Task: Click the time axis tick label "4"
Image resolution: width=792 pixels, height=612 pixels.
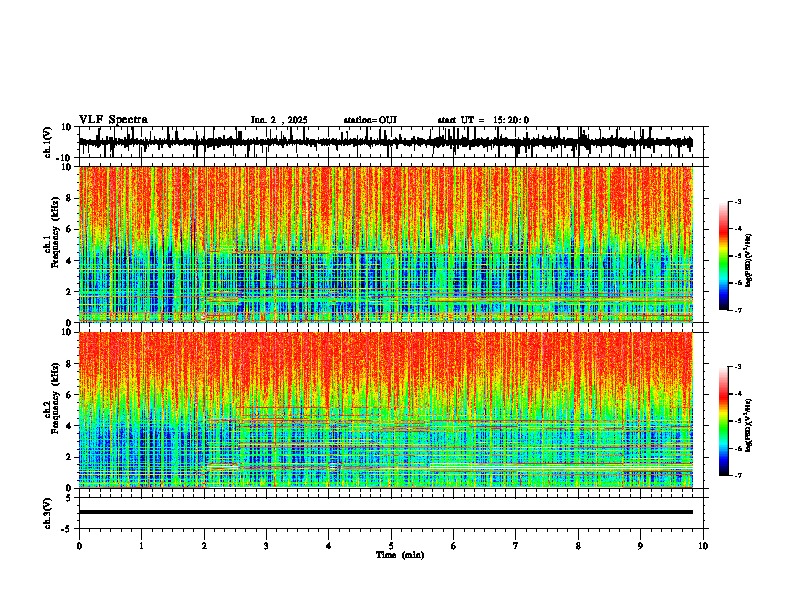Action: 329,546
